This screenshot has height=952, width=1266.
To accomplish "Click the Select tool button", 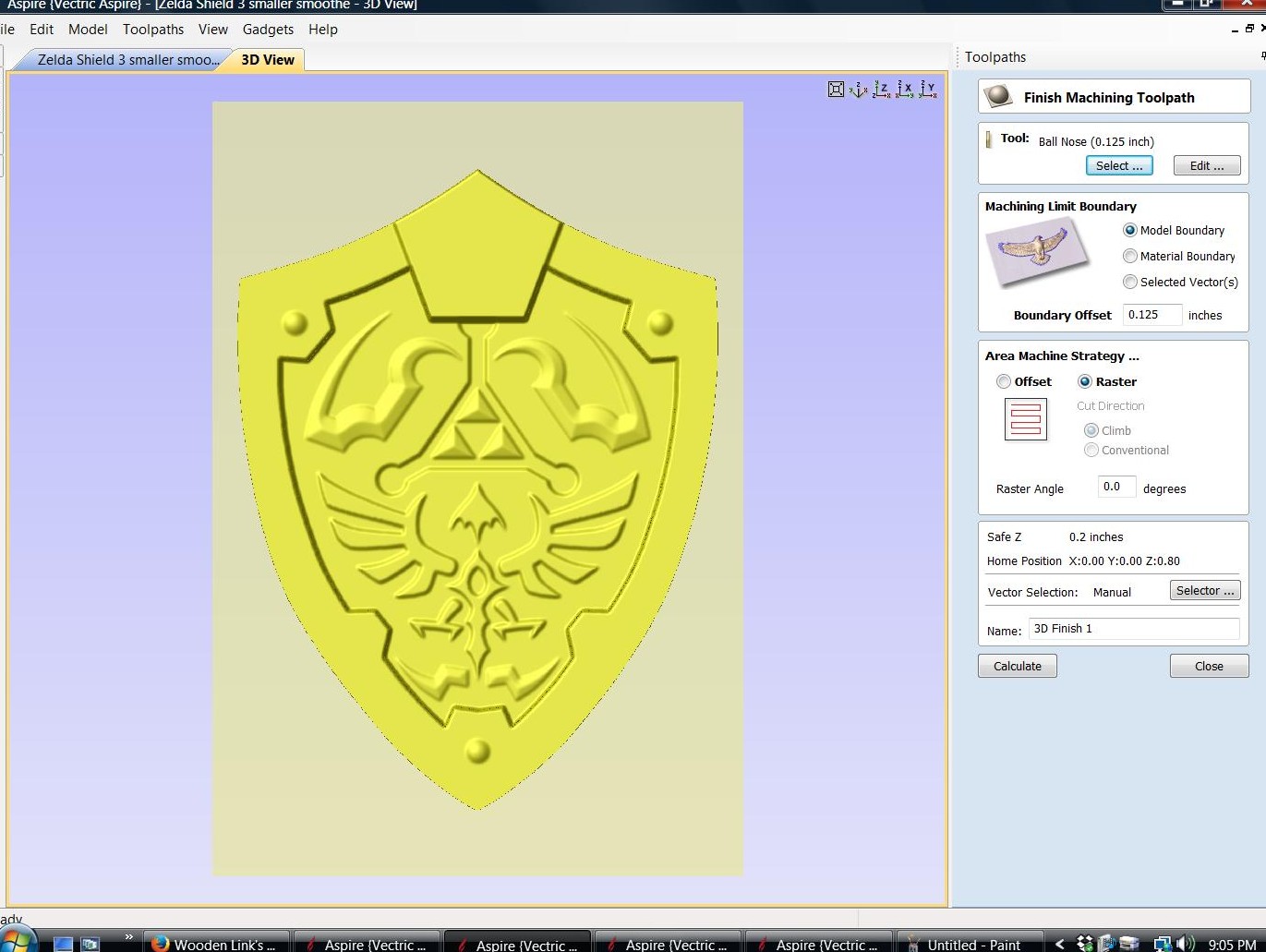I will [x=1119, y=165].
